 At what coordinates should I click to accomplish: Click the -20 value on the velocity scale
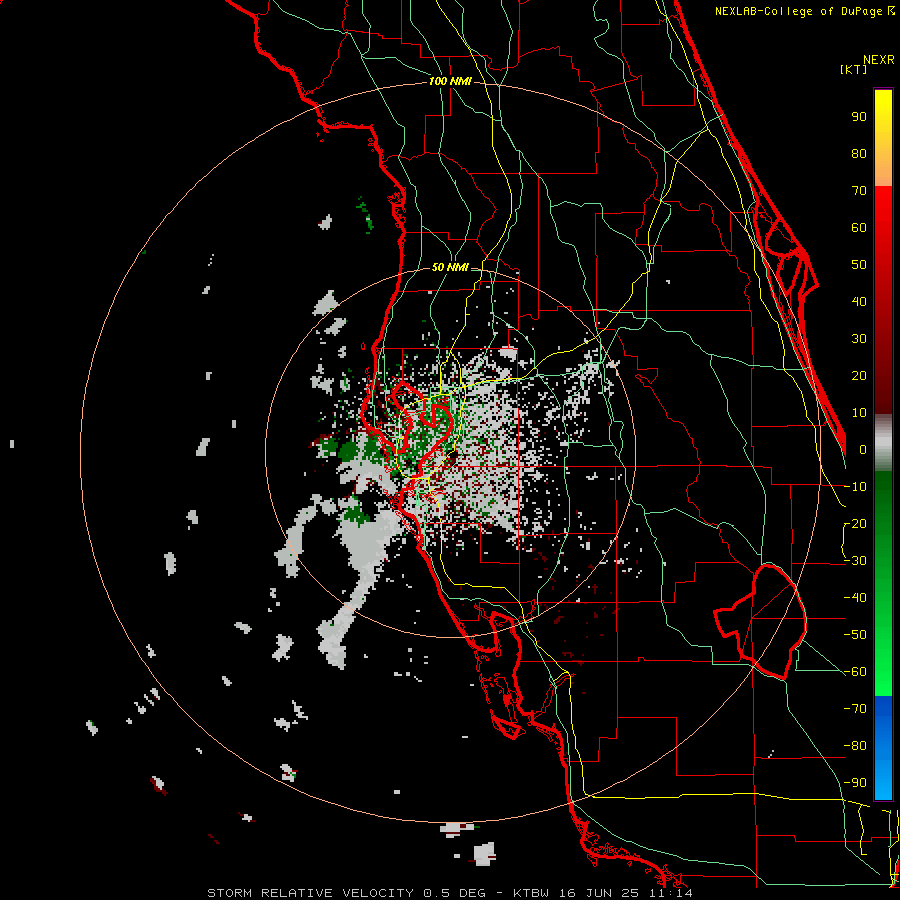[855, 523]
